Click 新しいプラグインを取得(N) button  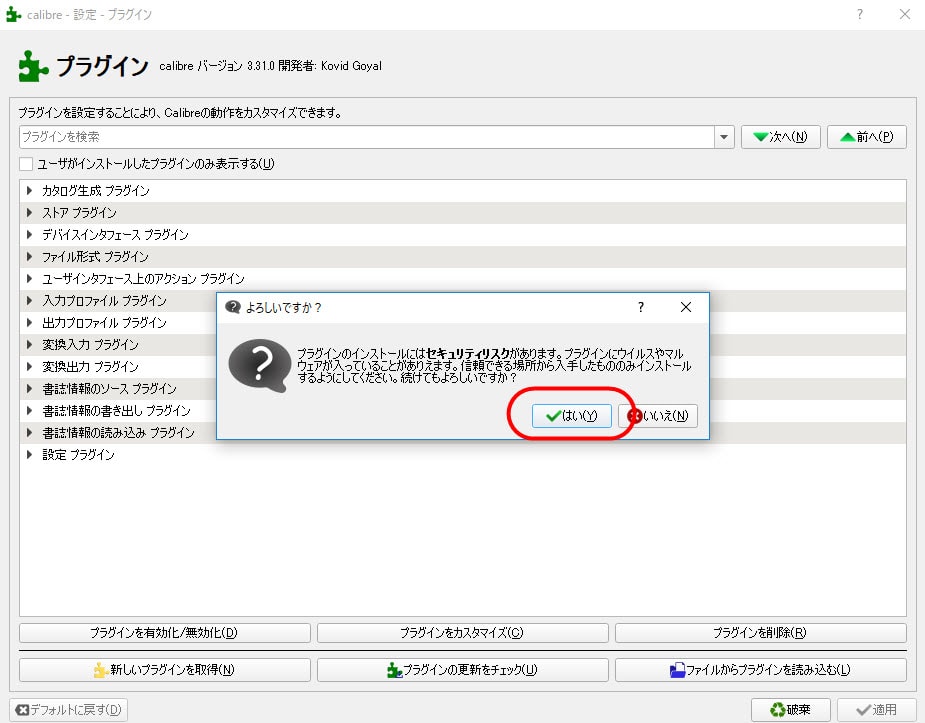tap(165, 670)
